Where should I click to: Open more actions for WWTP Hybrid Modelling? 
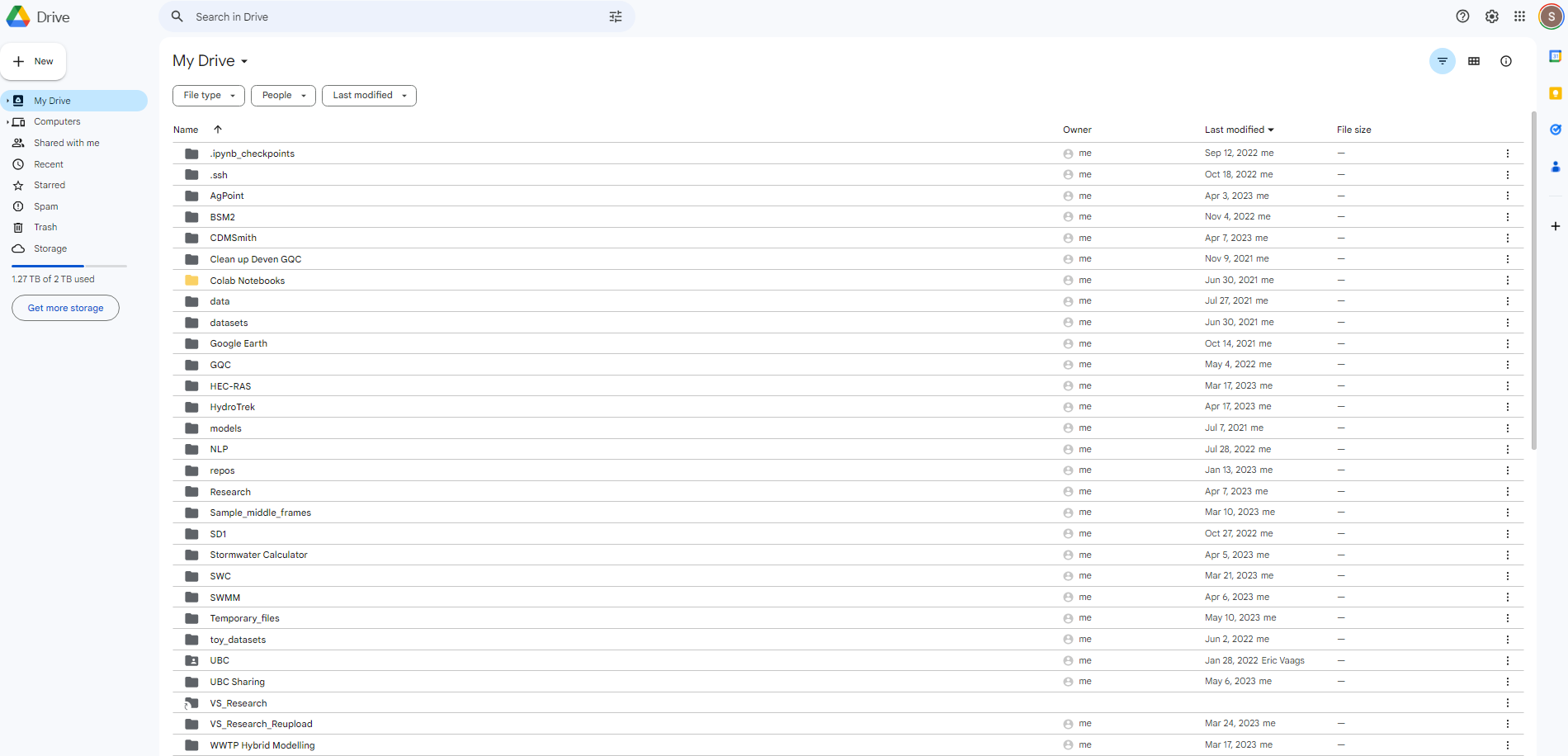(x=1507, y=745)
